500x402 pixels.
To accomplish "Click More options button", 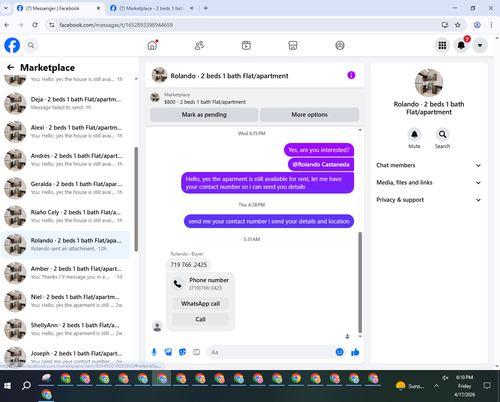I will pos(309,115).
